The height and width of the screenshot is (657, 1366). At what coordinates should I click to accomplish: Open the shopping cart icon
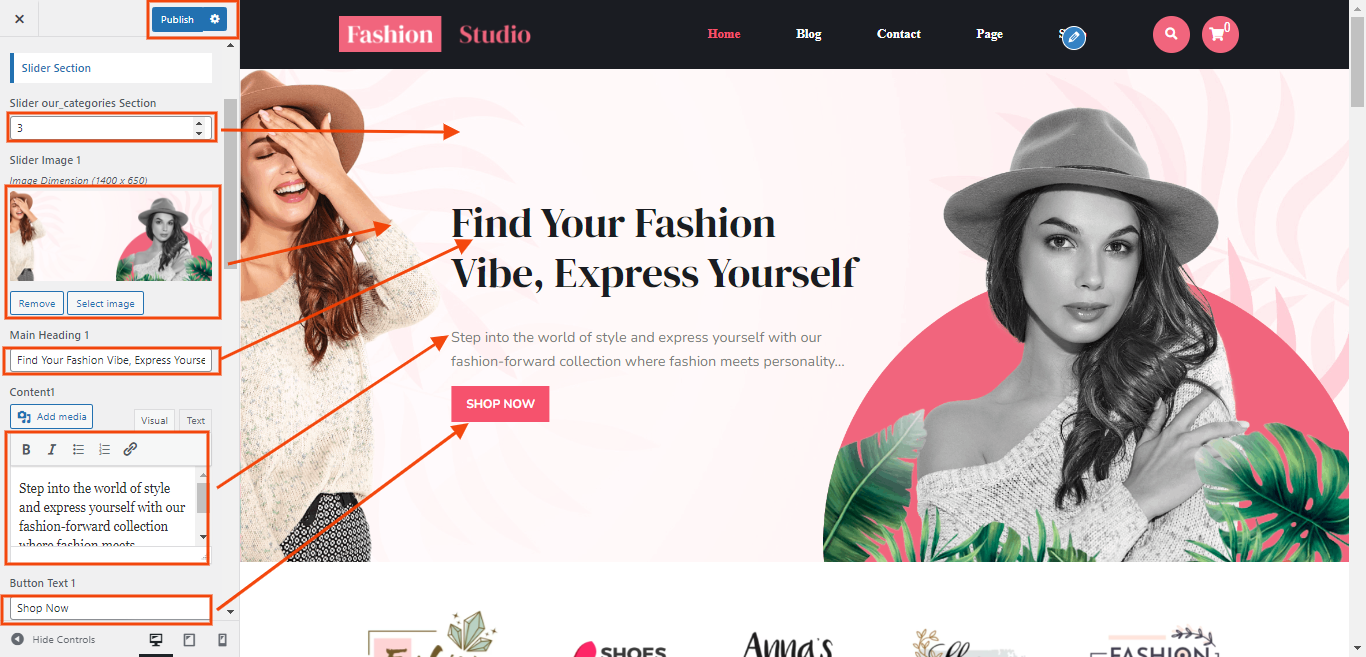click(1220, 34)
